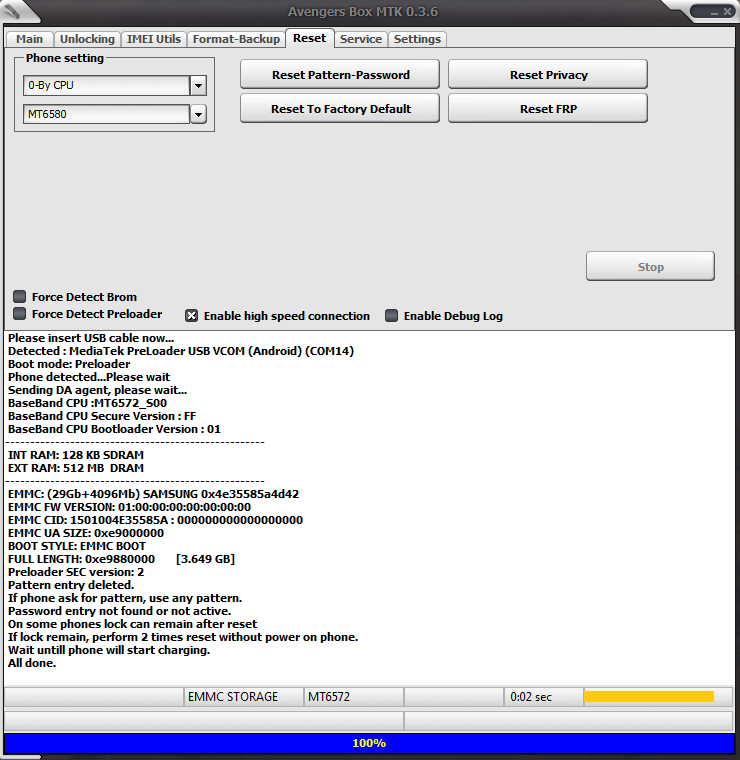The width and height of the screenshot is (740, 760).
Task: Expand the 0-By CPU dropdown arrow
Action: coord(198,86)
